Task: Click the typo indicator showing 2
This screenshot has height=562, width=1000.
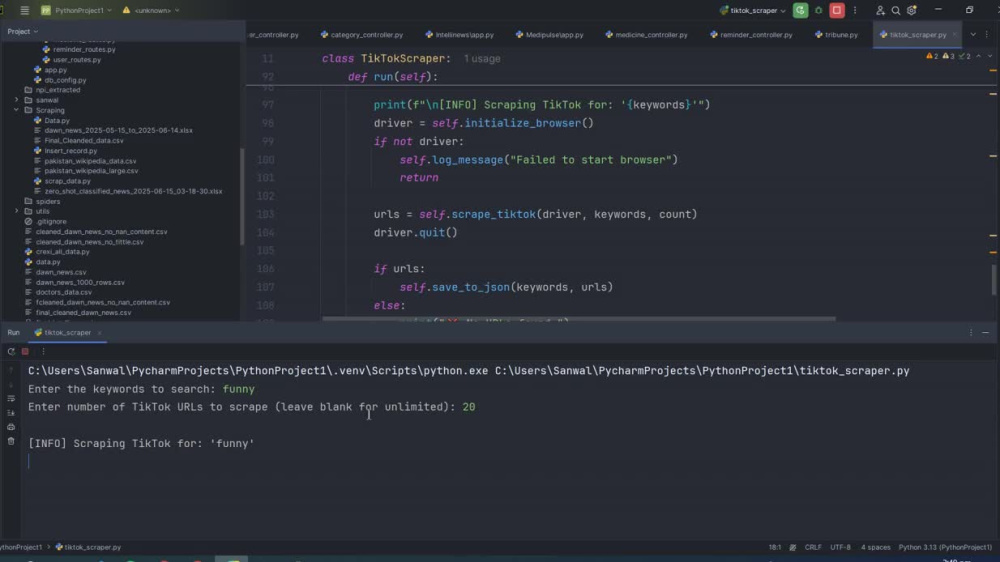Action: pyautogui.click(x=964, y=56)
